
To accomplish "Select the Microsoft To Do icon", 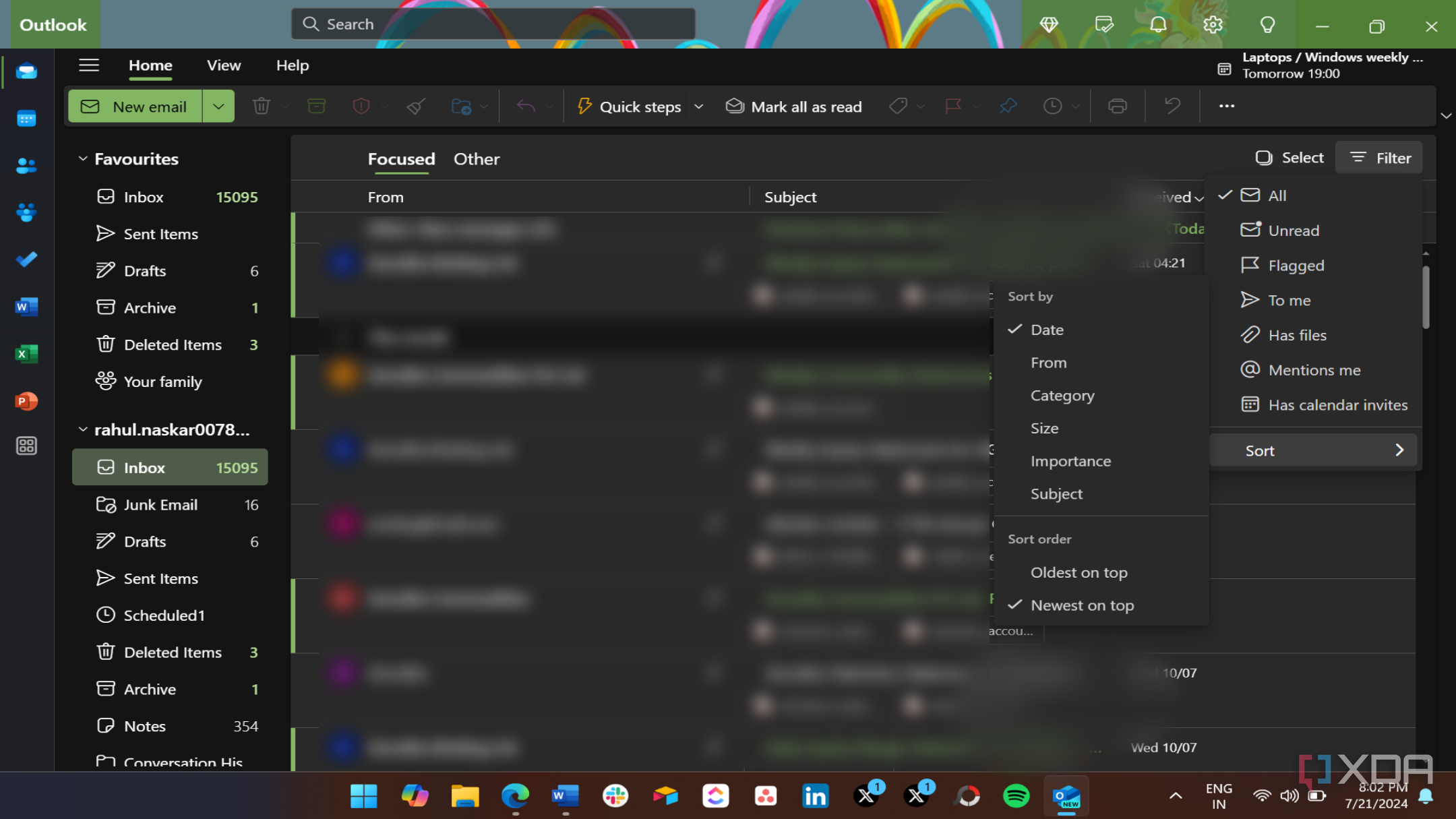I will pyautogui.click(x=26, y=259).
